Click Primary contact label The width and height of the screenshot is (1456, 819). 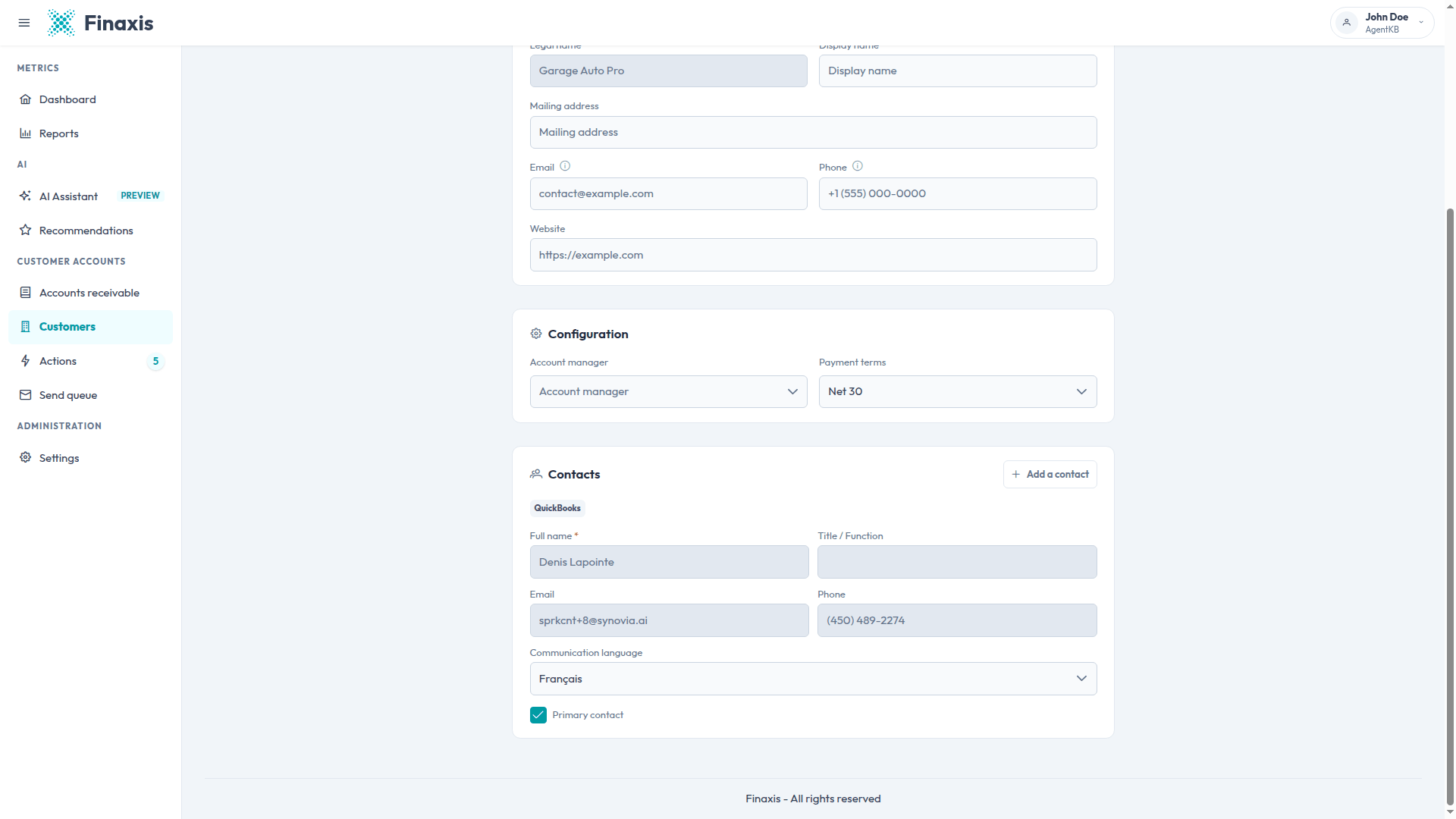588,715
